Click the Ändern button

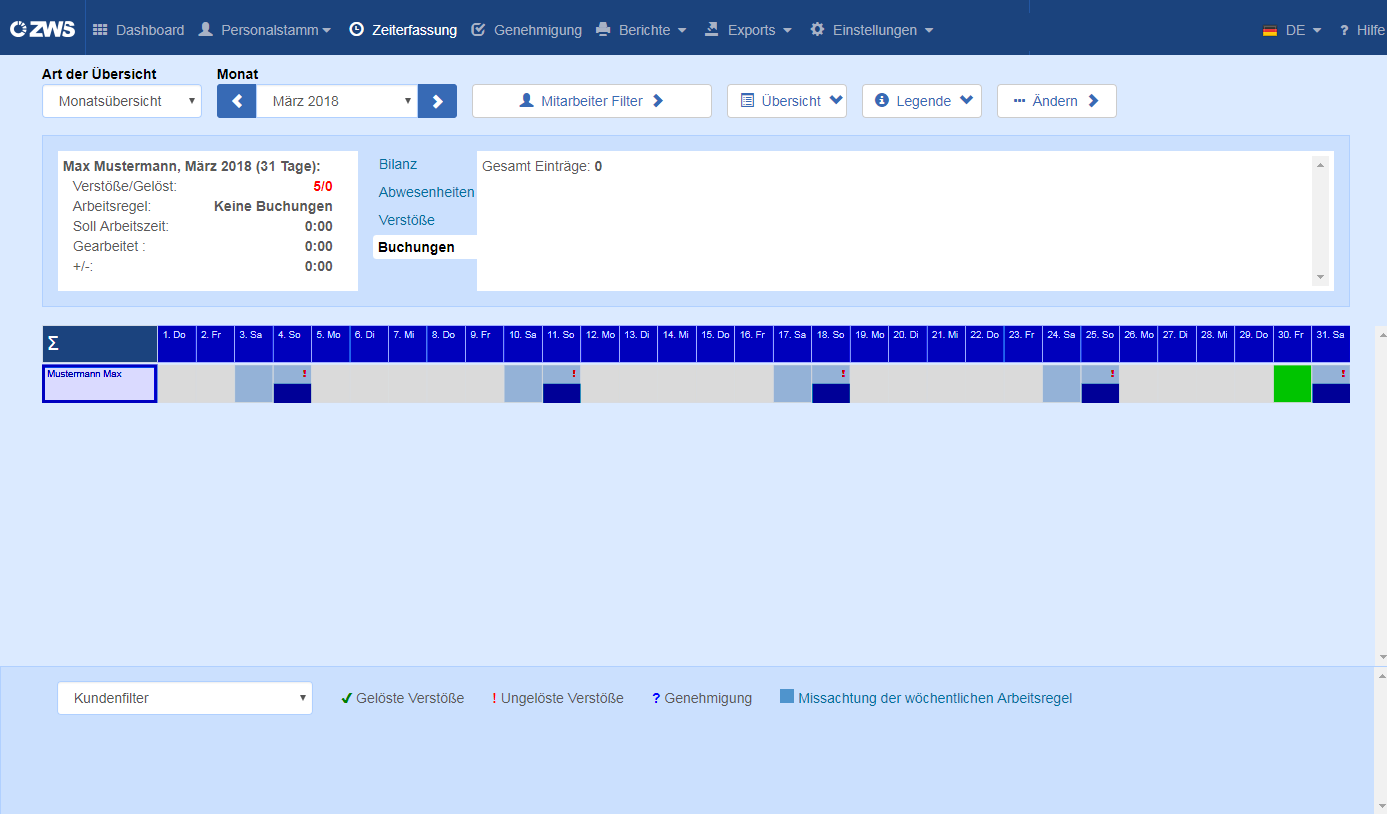[x=1057, y=101]
